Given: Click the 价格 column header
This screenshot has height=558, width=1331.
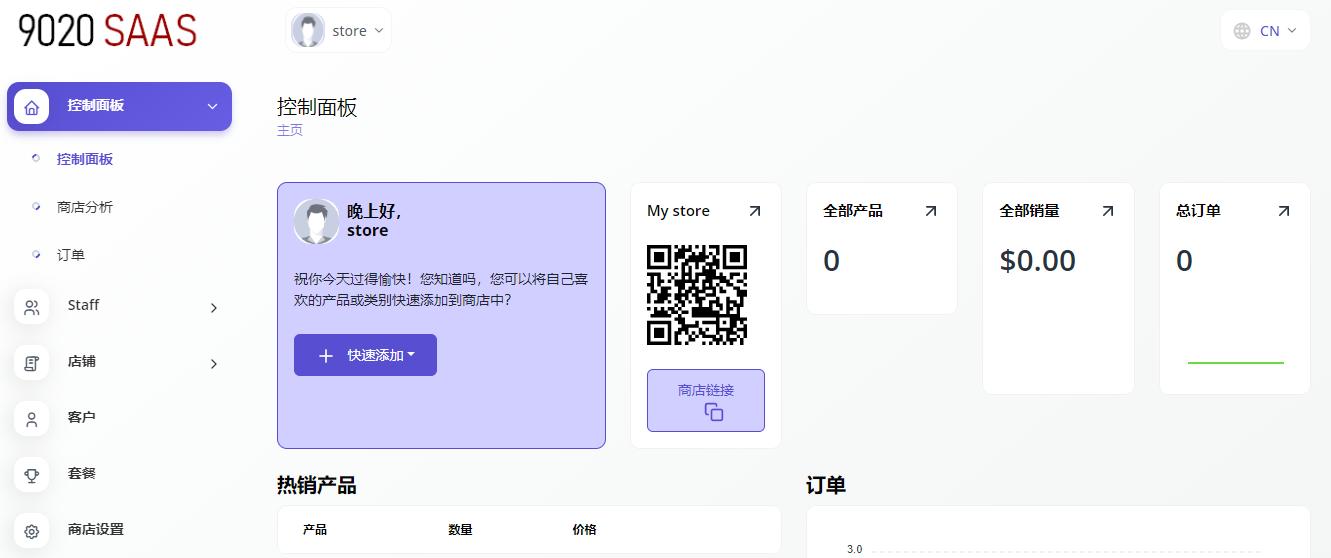Looking at the screenshot, I should (584, 530).
